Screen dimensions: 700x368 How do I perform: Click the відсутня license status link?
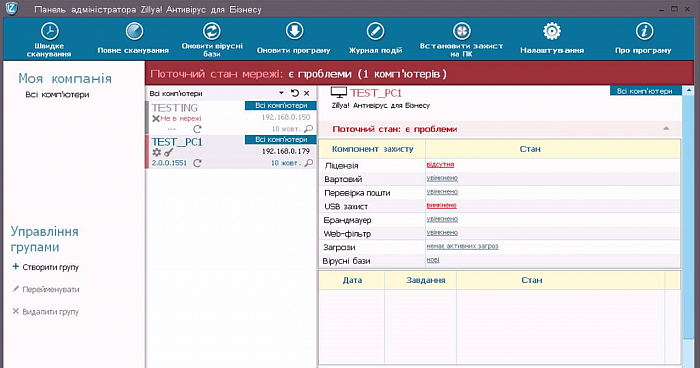[x=440, y=164]
